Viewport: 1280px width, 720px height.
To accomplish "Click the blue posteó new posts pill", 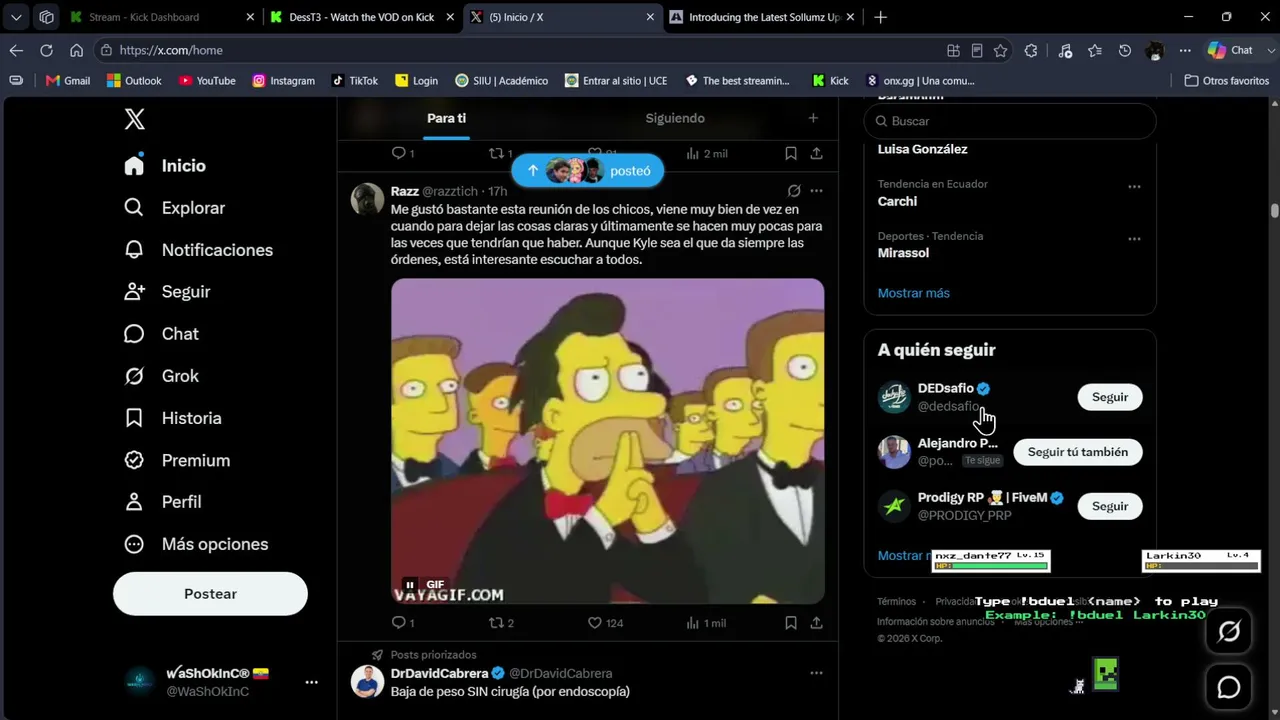I will click(587, 171).
